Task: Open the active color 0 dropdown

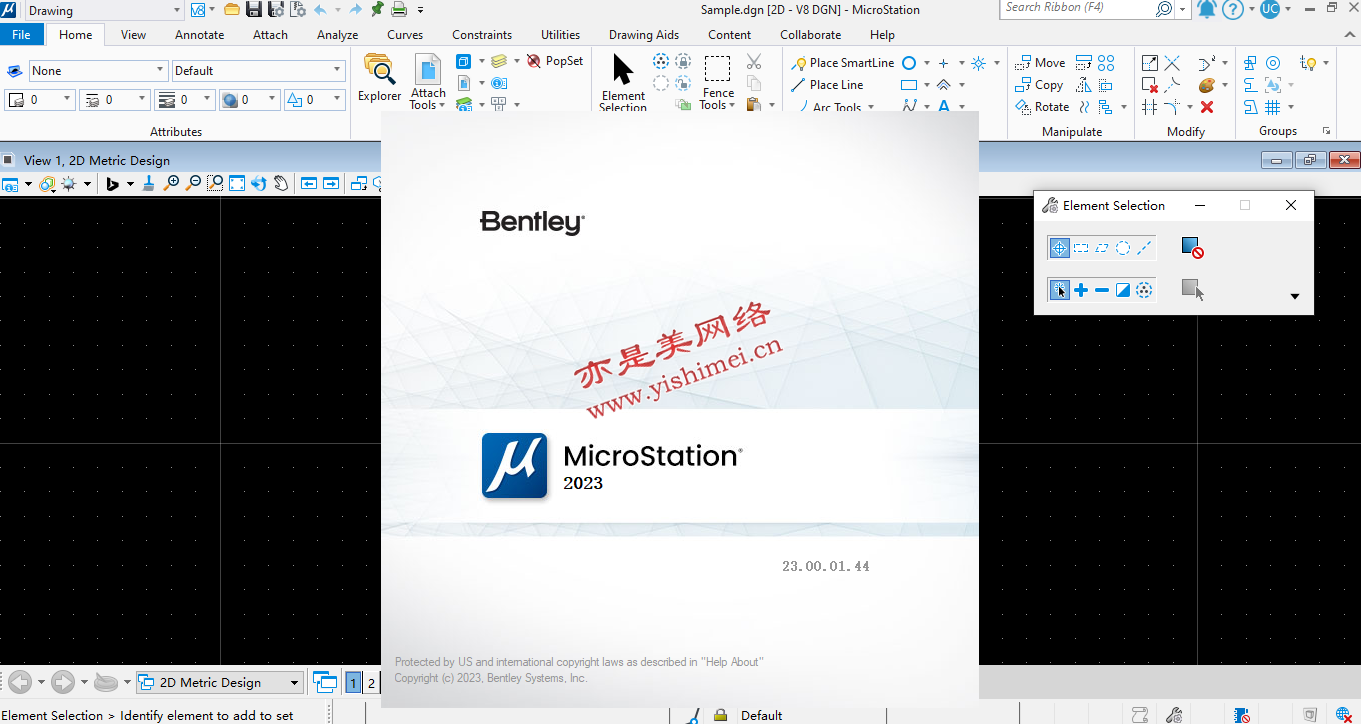Action: click(67, 99)
